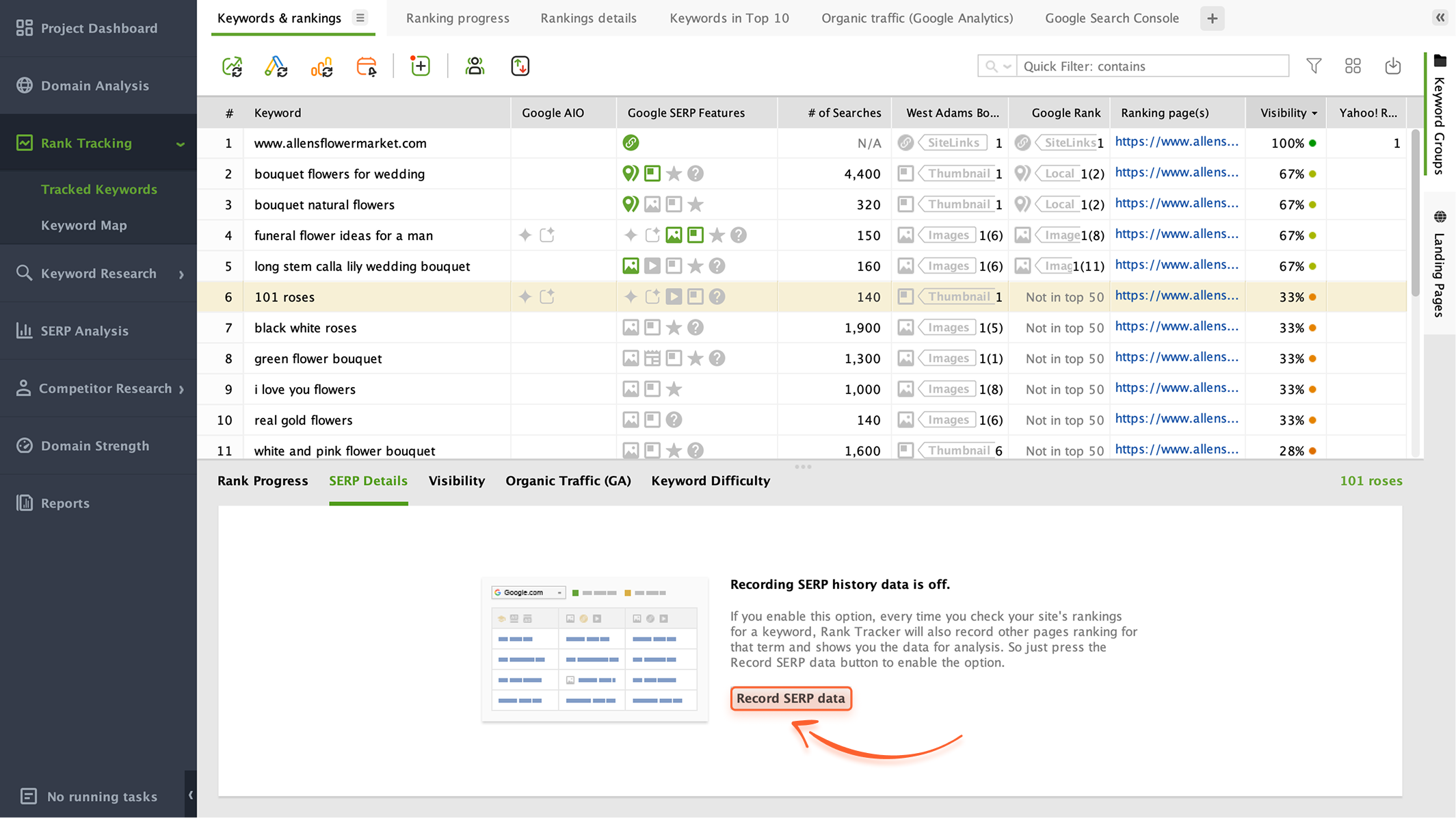
Task: Open Tracked Keywords submenu item
Action: click(x=99, y=189)
